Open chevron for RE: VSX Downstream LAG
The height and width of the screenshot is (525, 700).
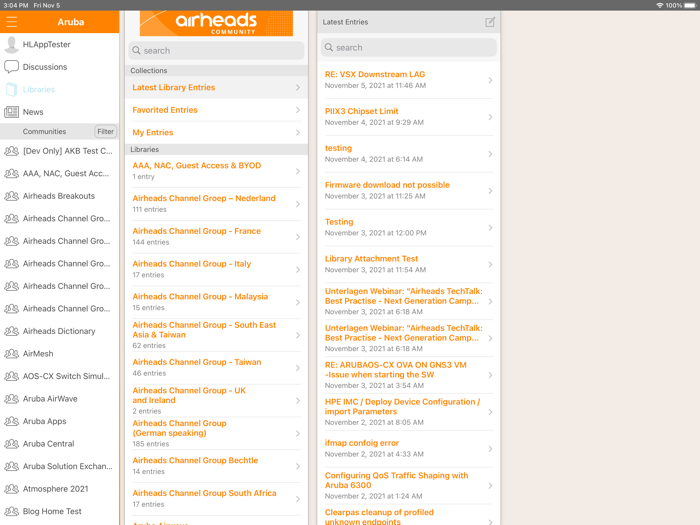[x=490, y=80]
